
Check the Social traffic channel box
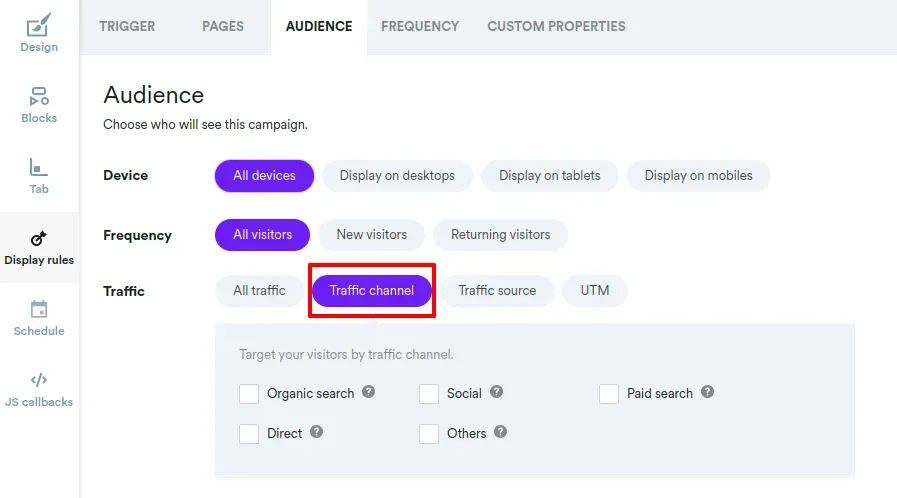428,393
